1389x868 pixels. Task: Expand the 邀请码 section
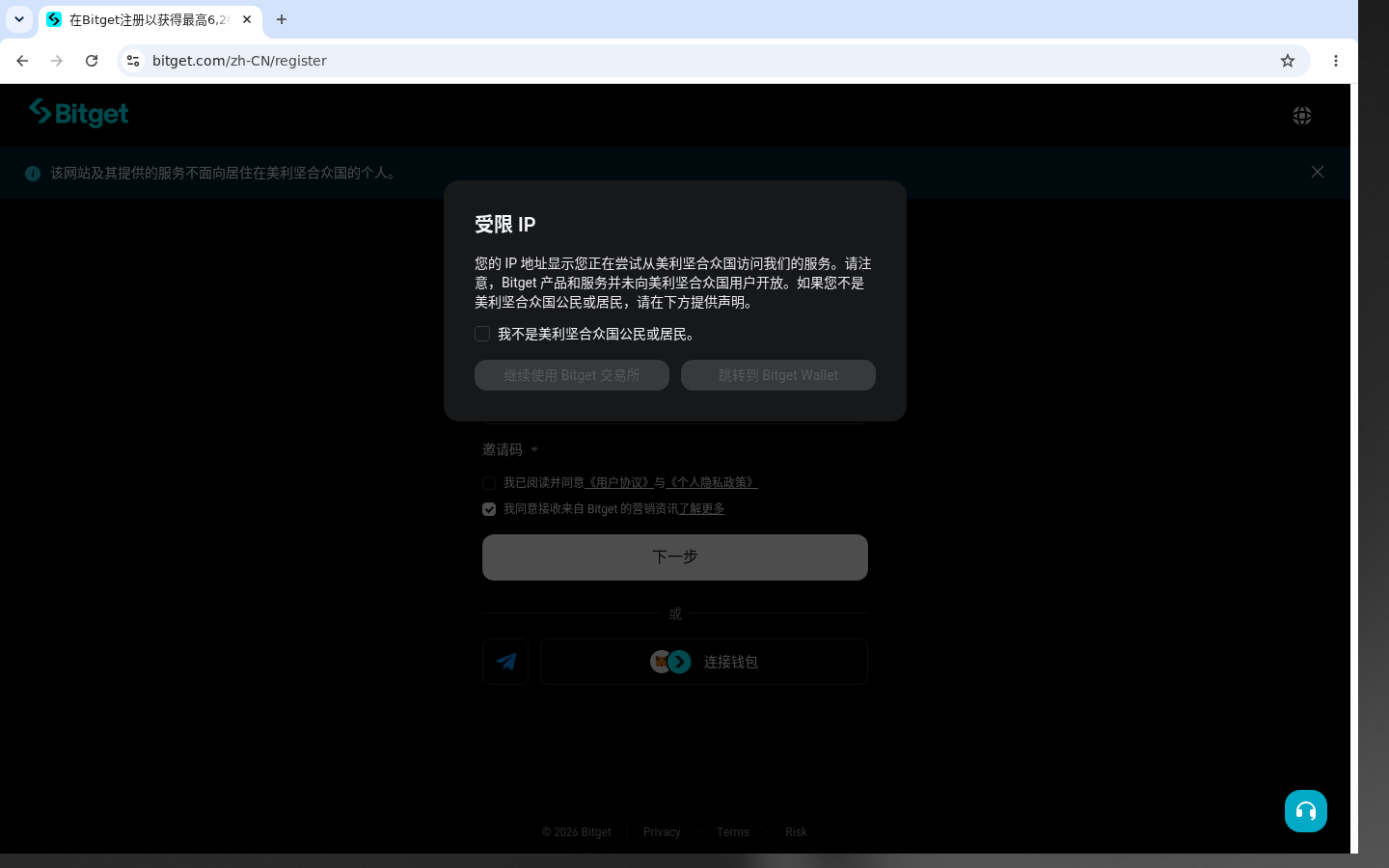click(510, 449)
